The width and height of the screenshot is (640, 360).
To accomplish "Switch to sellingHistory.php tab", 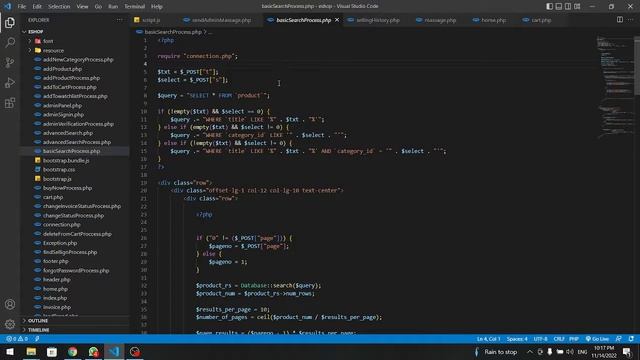I will pos(378,20).
